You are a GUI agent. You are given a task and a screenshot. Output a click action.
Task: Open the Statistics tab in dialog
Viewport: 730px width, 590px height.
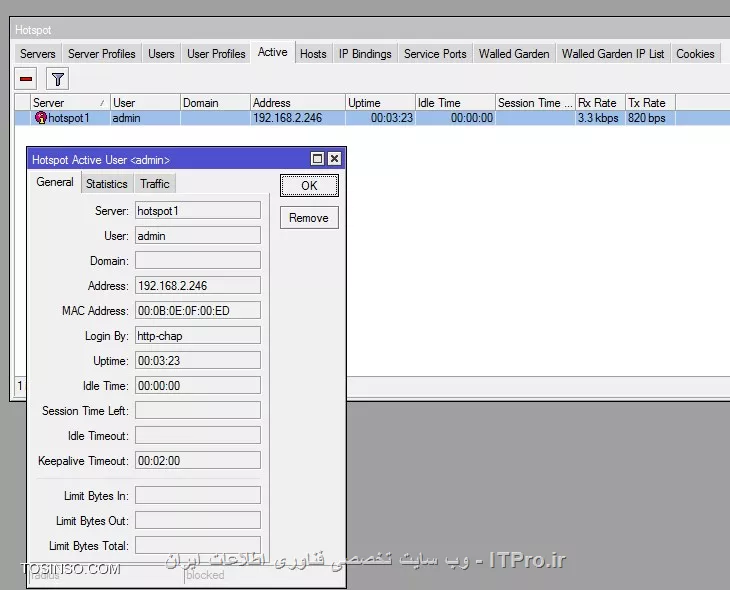tap(107, 184)
